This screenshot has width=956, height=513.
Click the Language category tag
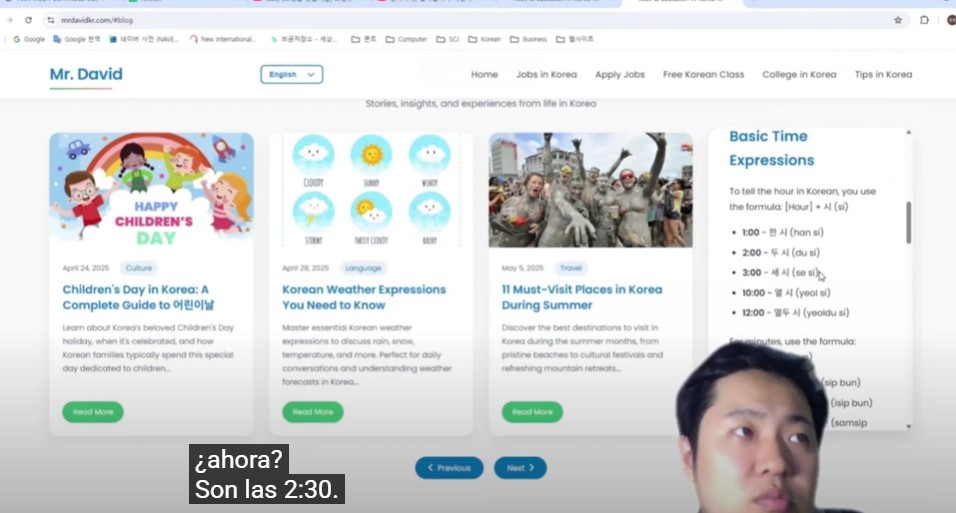point(363,268)
